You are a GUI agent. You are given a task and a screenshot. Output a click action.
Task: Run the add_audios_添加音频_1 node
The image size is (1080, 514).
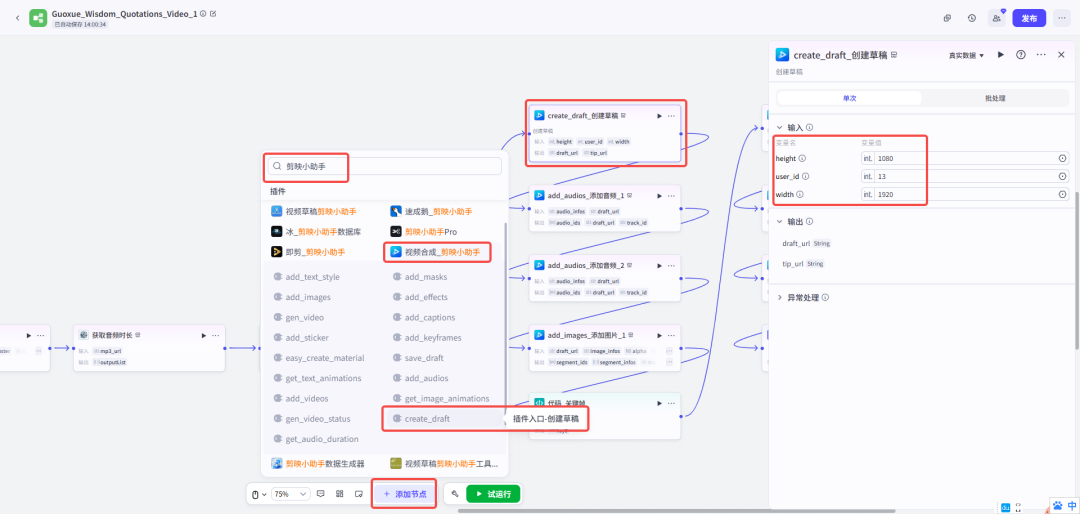pyautogui.click(x=658, y=196)
